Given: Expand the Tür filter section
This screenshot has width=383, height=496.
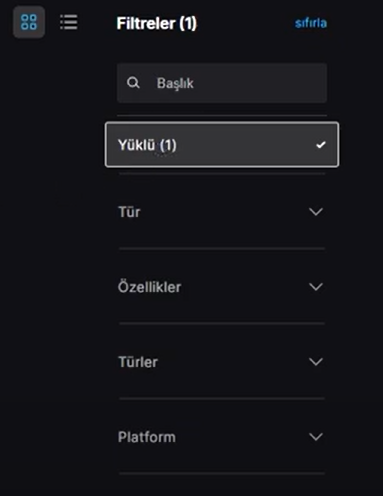Looking at the screenshot, I should (222, 212).
